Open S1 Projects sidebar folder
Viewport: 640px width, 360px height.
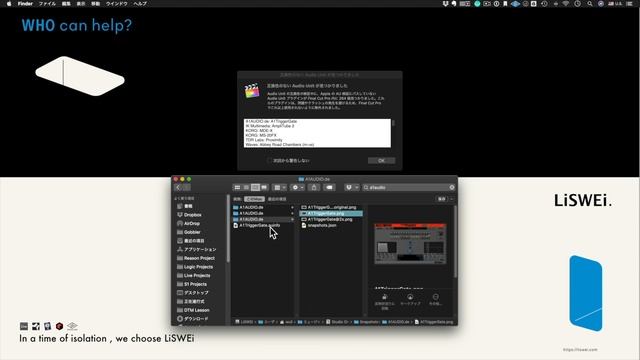coord(195,284)
